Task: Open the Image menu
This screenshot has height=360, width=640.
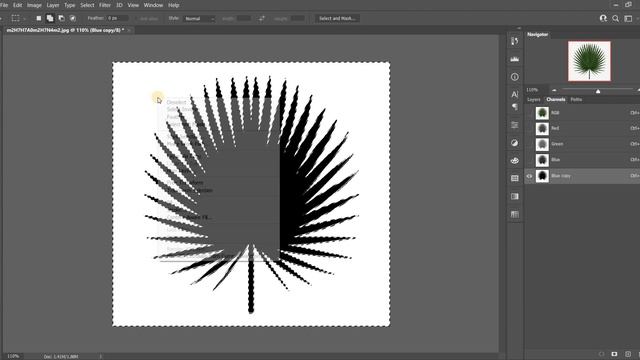Action: 34,5
